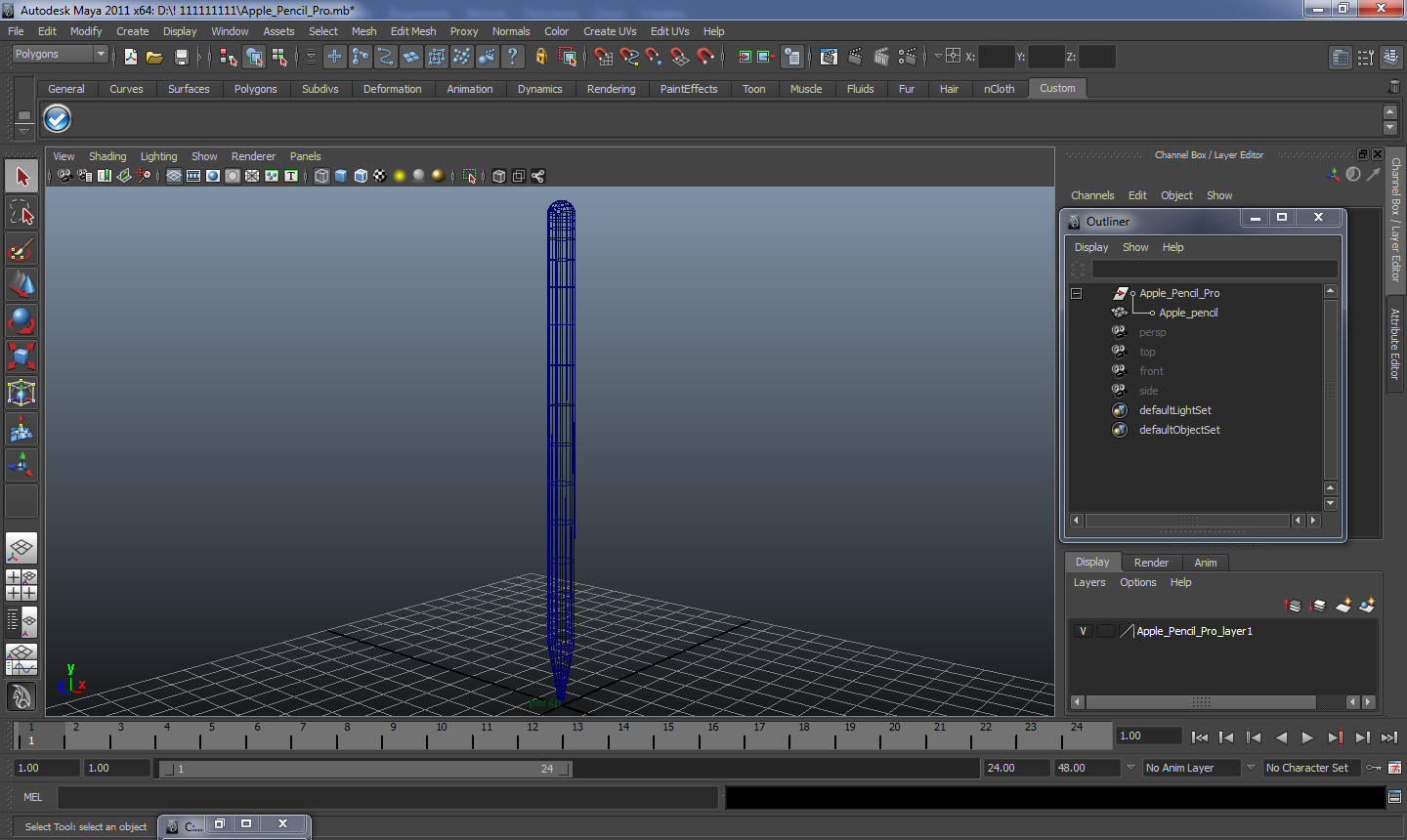Click frame 12 on the time slider
Screen dimensions: 1407x840
(533, 735)
